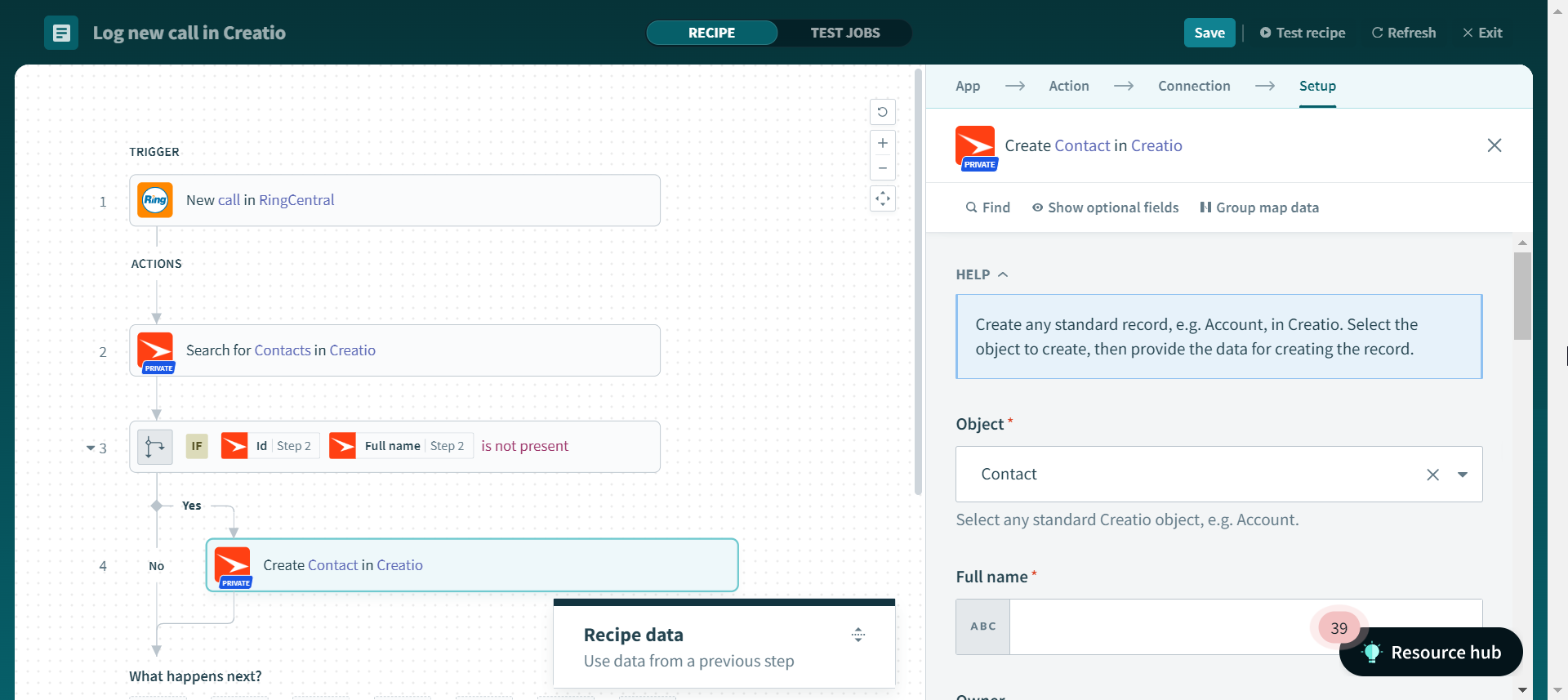Click the 'What happens next?' text
The image size is (1568, 700).
pos(195,676)
